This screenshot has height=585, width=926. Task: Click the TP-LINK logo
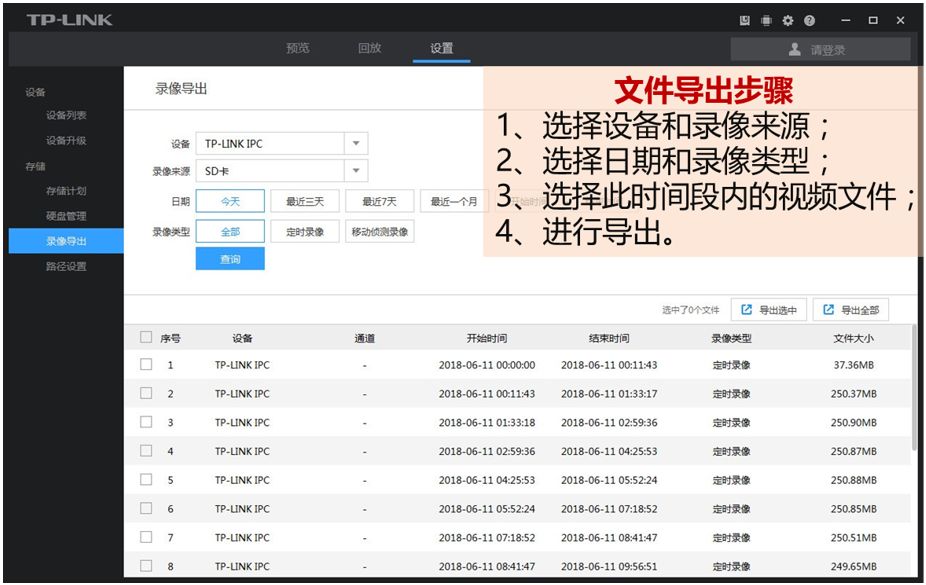click(69, 20)
